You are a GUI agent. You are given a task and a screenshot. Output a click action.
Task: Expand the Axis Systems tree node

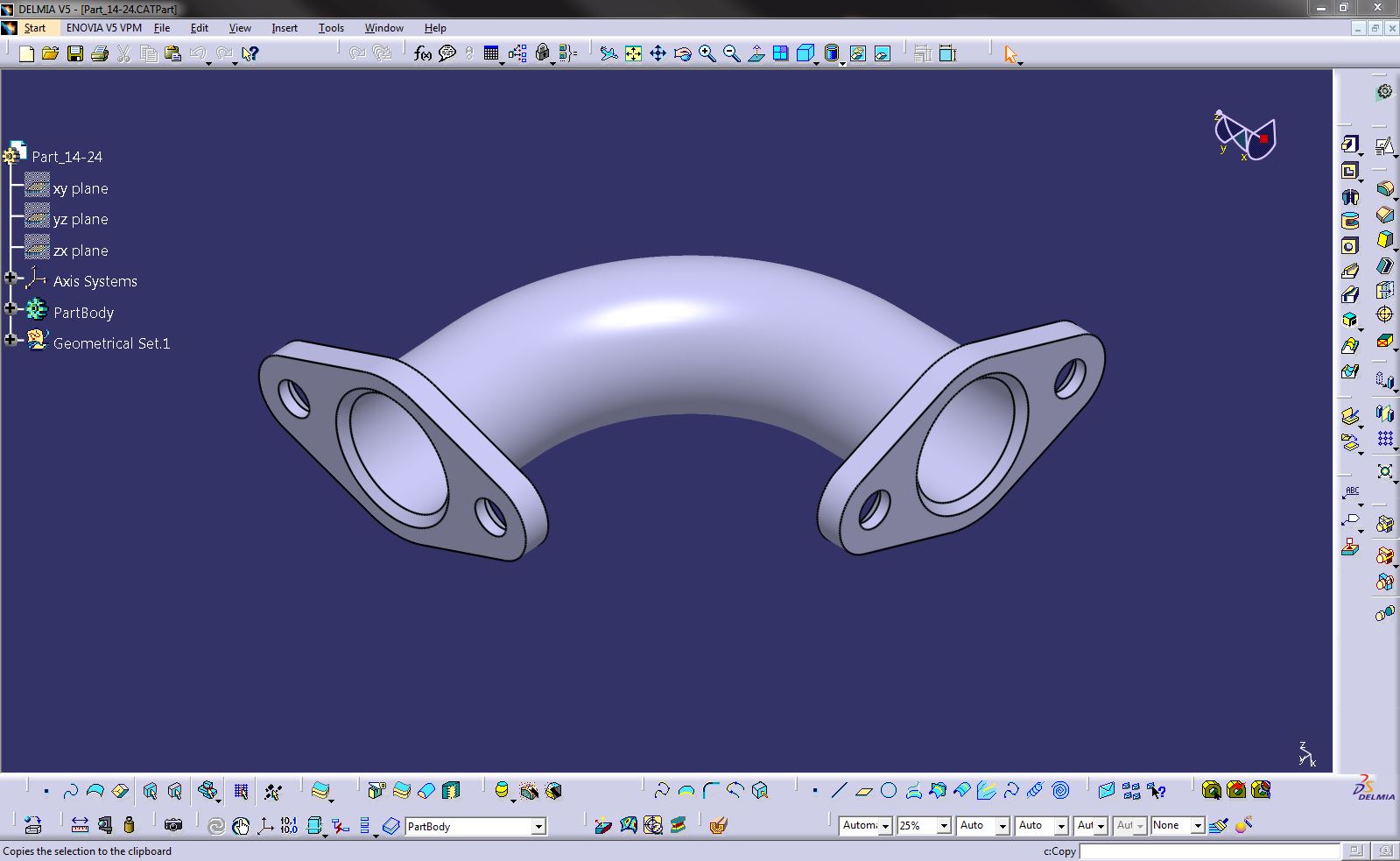11,278
